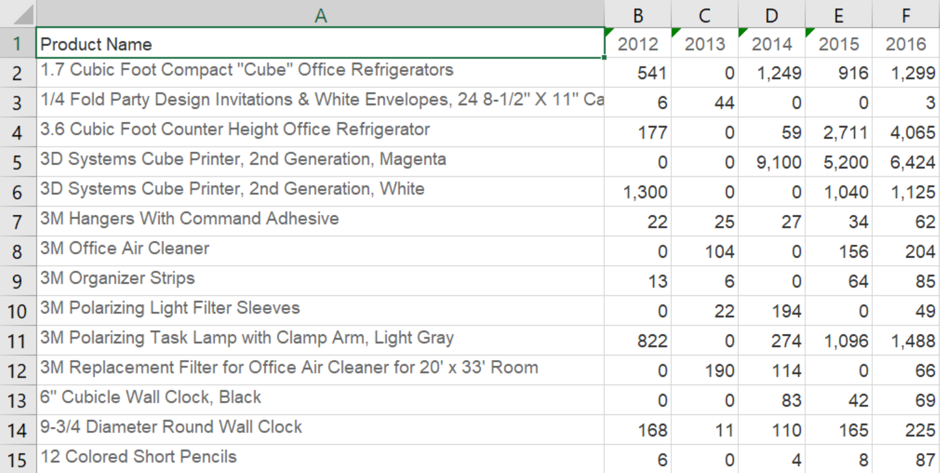This screenshot has height=473, width=940.
Task: Click the 3M Organizer Strips product cell
Action: click(320, 281)
